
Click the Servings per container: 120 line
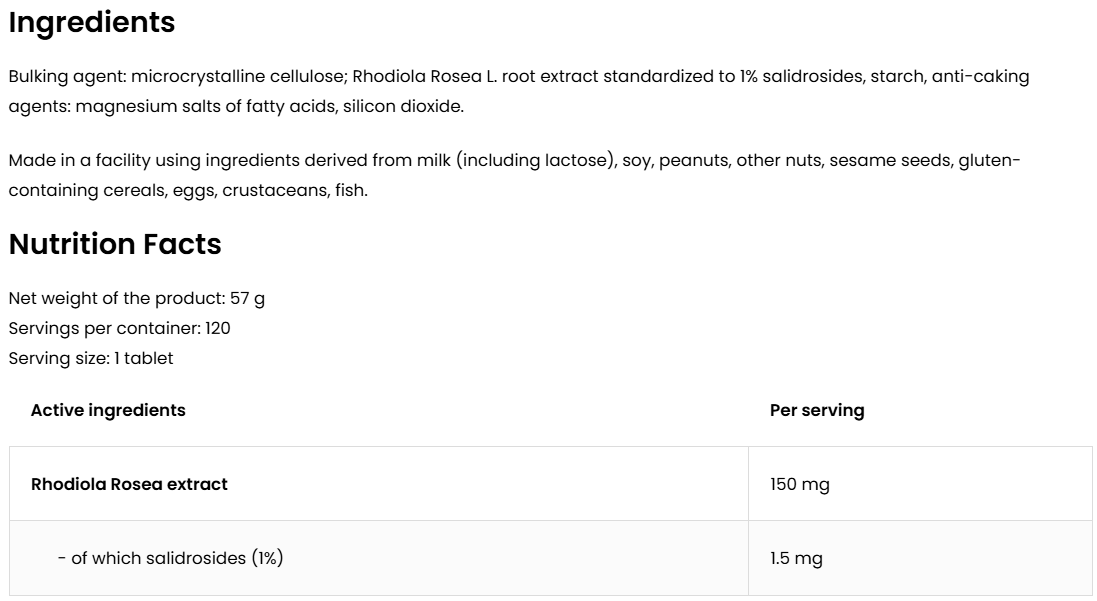click(x=120, y=328)
